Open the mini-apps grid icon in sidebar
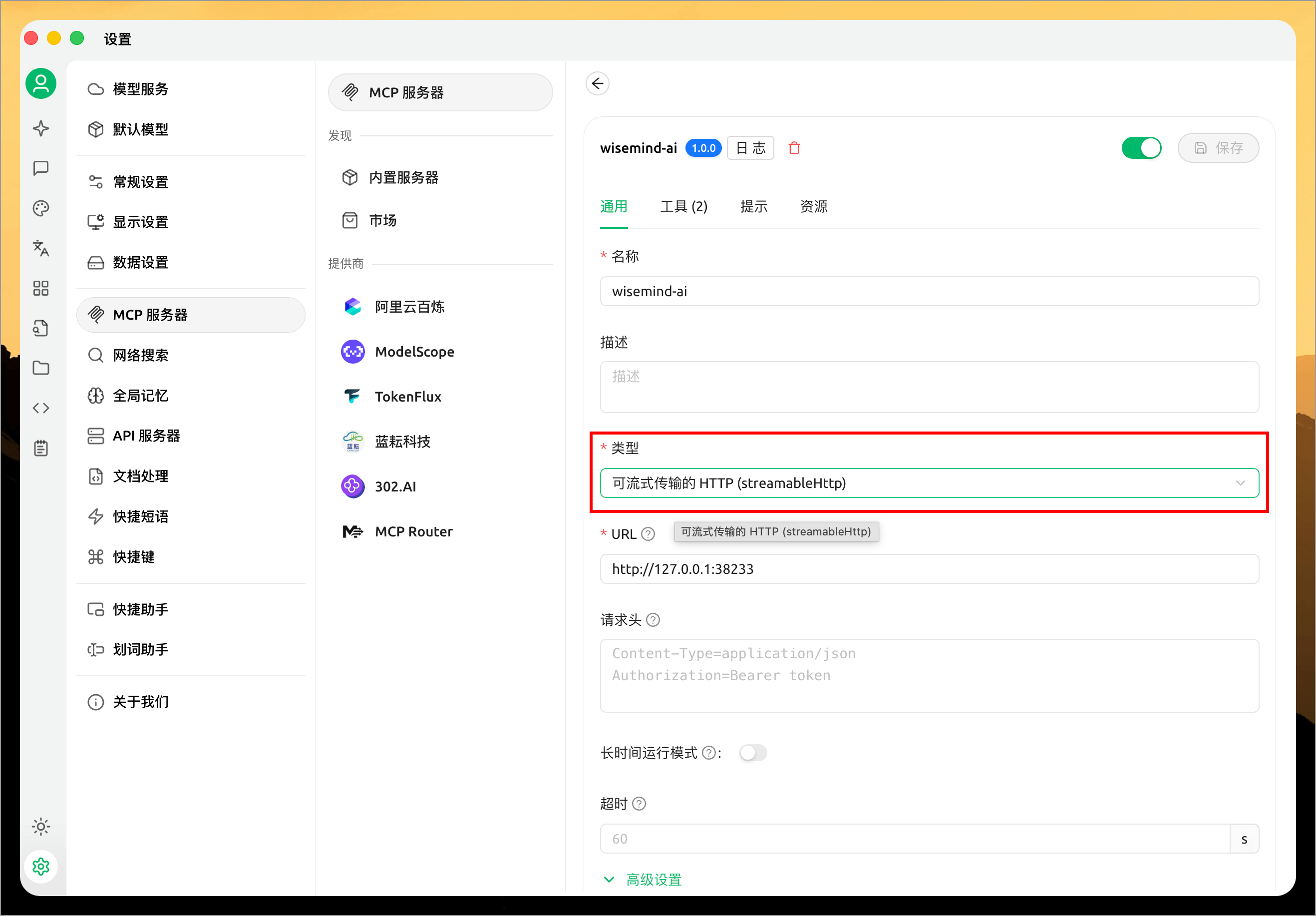 pyautogui.click(x=41, y=289)
